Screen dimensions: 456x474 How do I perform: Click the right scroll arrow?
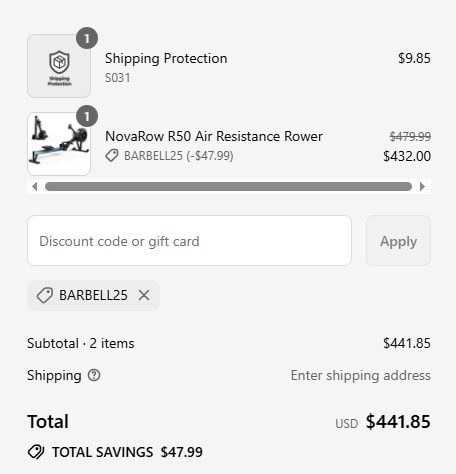(422, 187)
